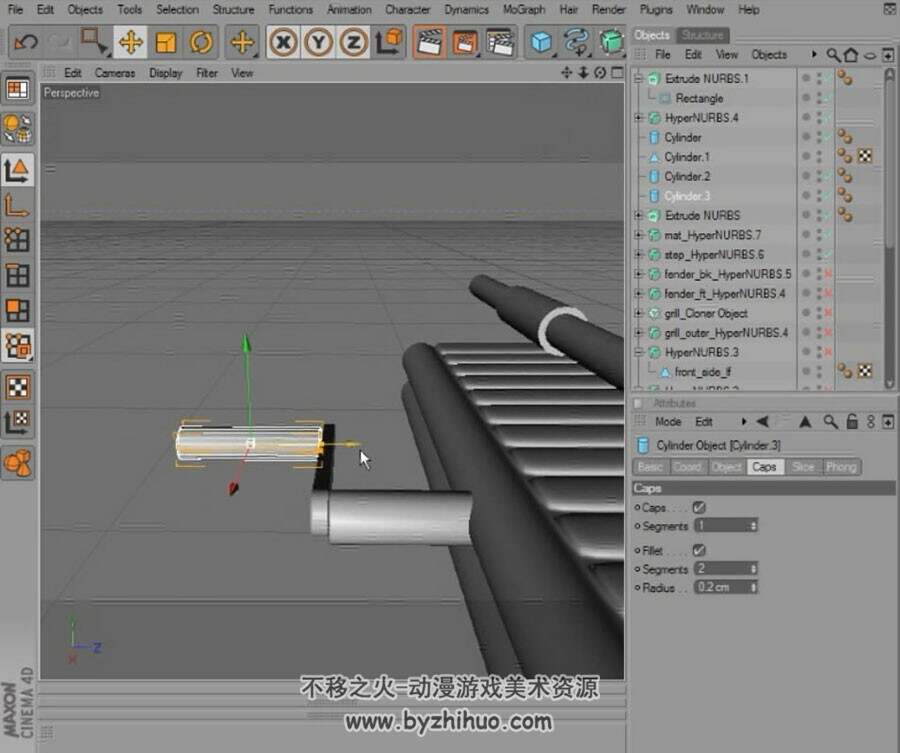Toggle red X enable on fender_ft_HyperNURBS.4
Image resolution: width=900 pixels, height=753 pixels.
828,294
